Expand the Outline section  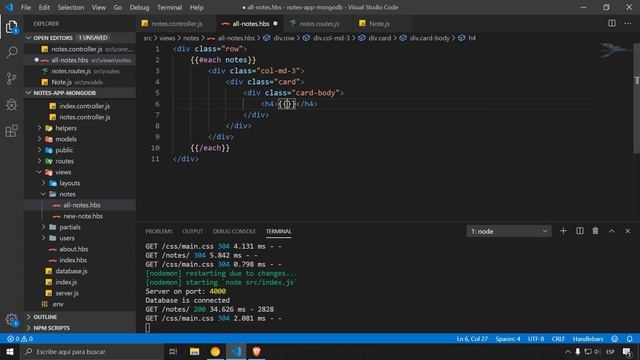(80, 317)
